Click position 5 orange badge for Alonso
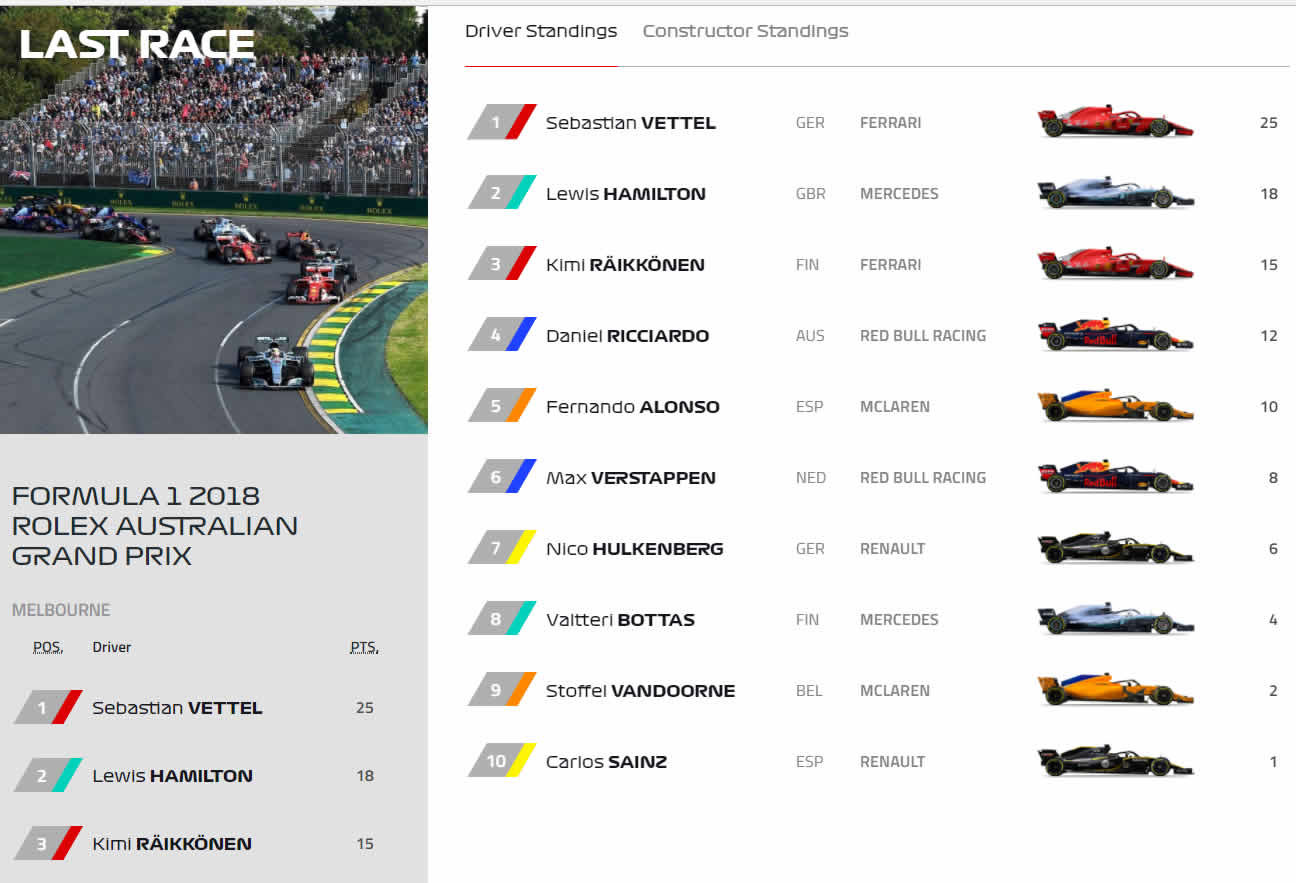 tap(502, 407)
